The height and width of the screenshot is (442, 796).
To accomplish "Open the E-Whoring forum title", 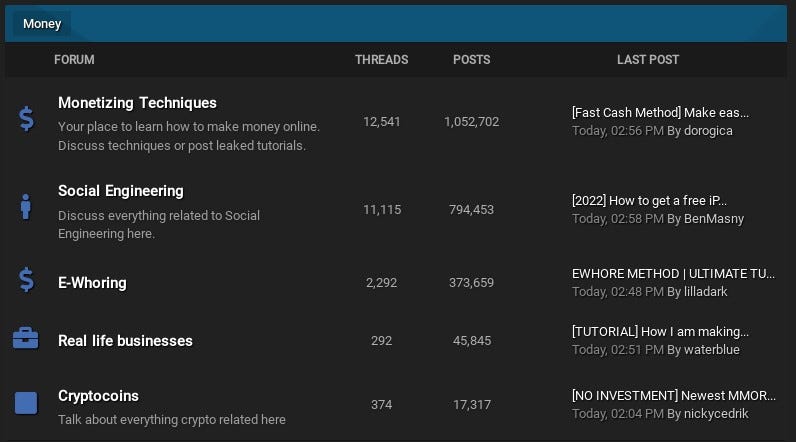I will (92, 283).
